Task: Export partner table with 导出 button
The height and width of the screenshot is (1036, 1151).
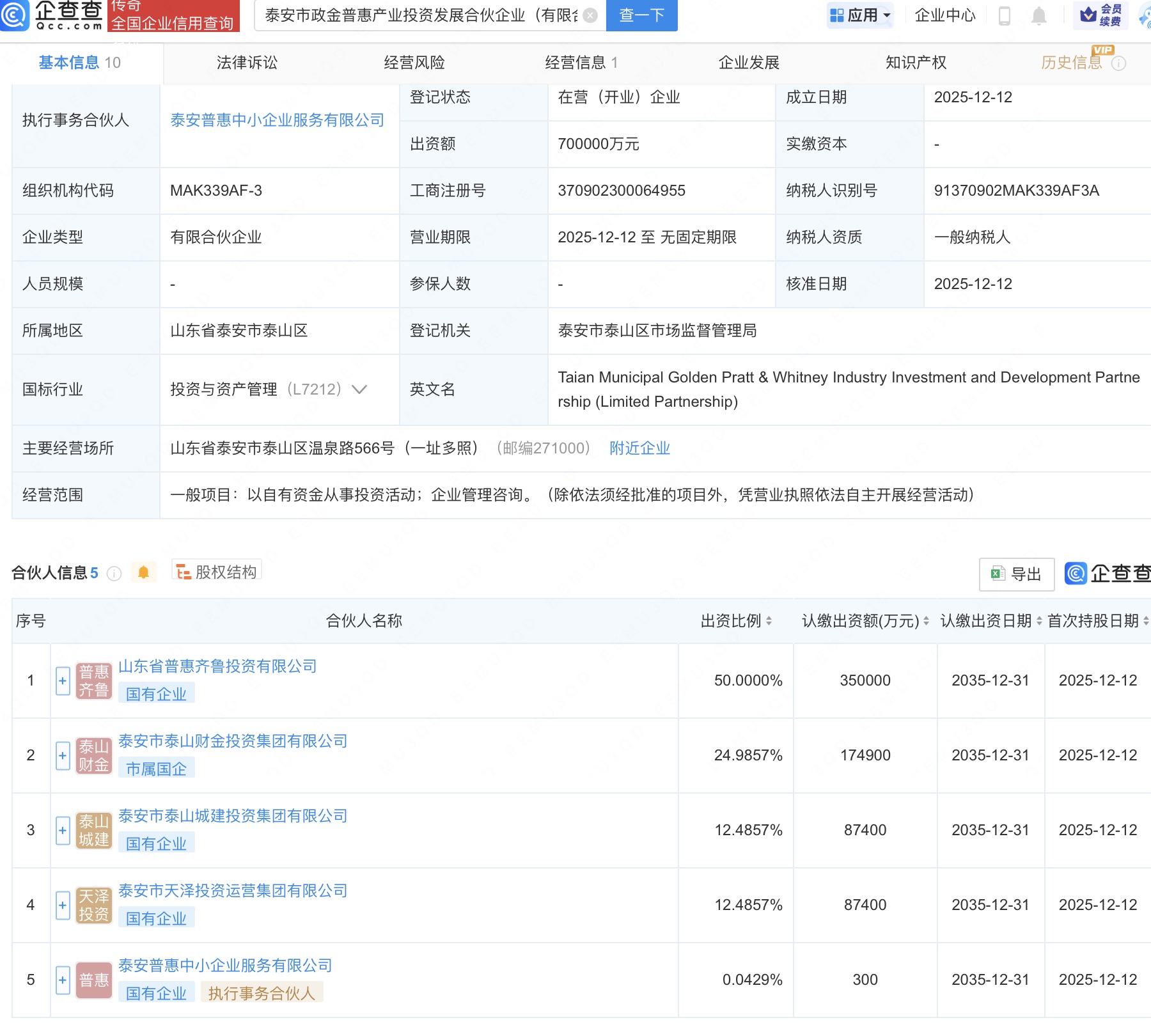Action: tap(1016, 574)
